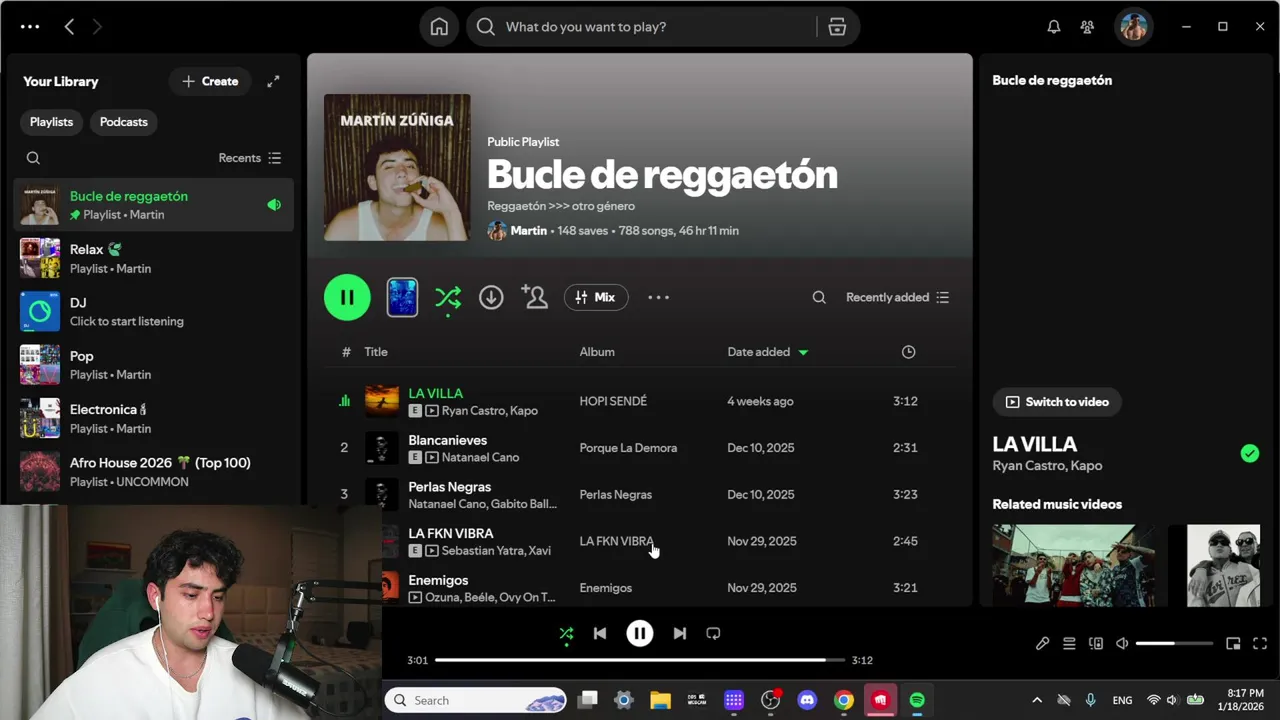The image size is (1280, 720).
Task: Open first related music video thumbnail
Action: 1073,565
